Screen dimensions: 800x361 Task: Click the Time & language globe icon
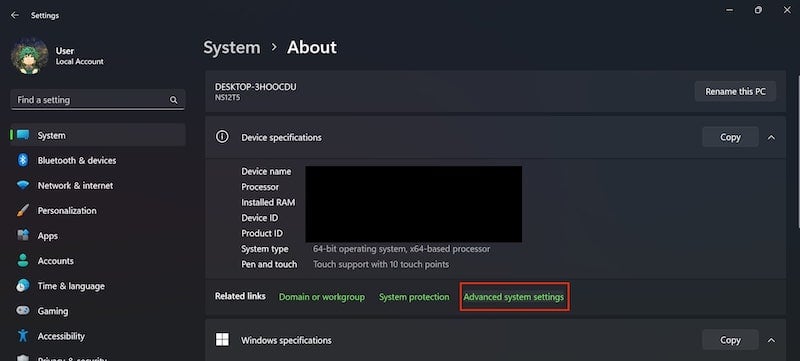(23, 286)
